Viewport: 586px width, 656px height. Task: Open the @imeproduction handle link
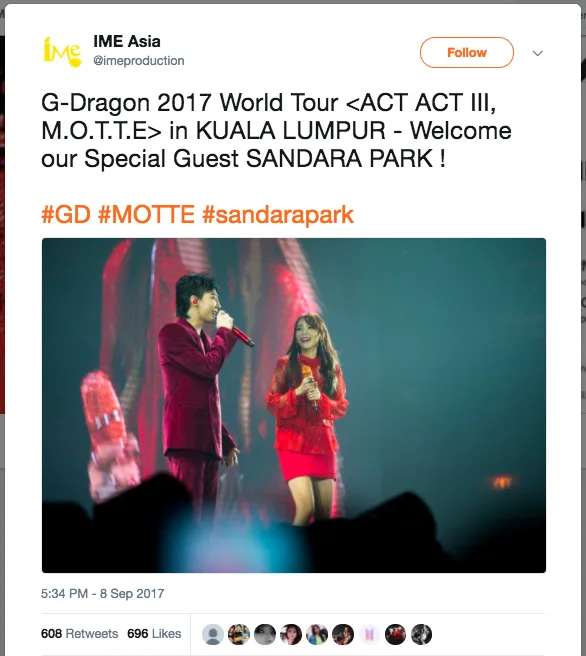pyautogui.click(x=138, y=61)
